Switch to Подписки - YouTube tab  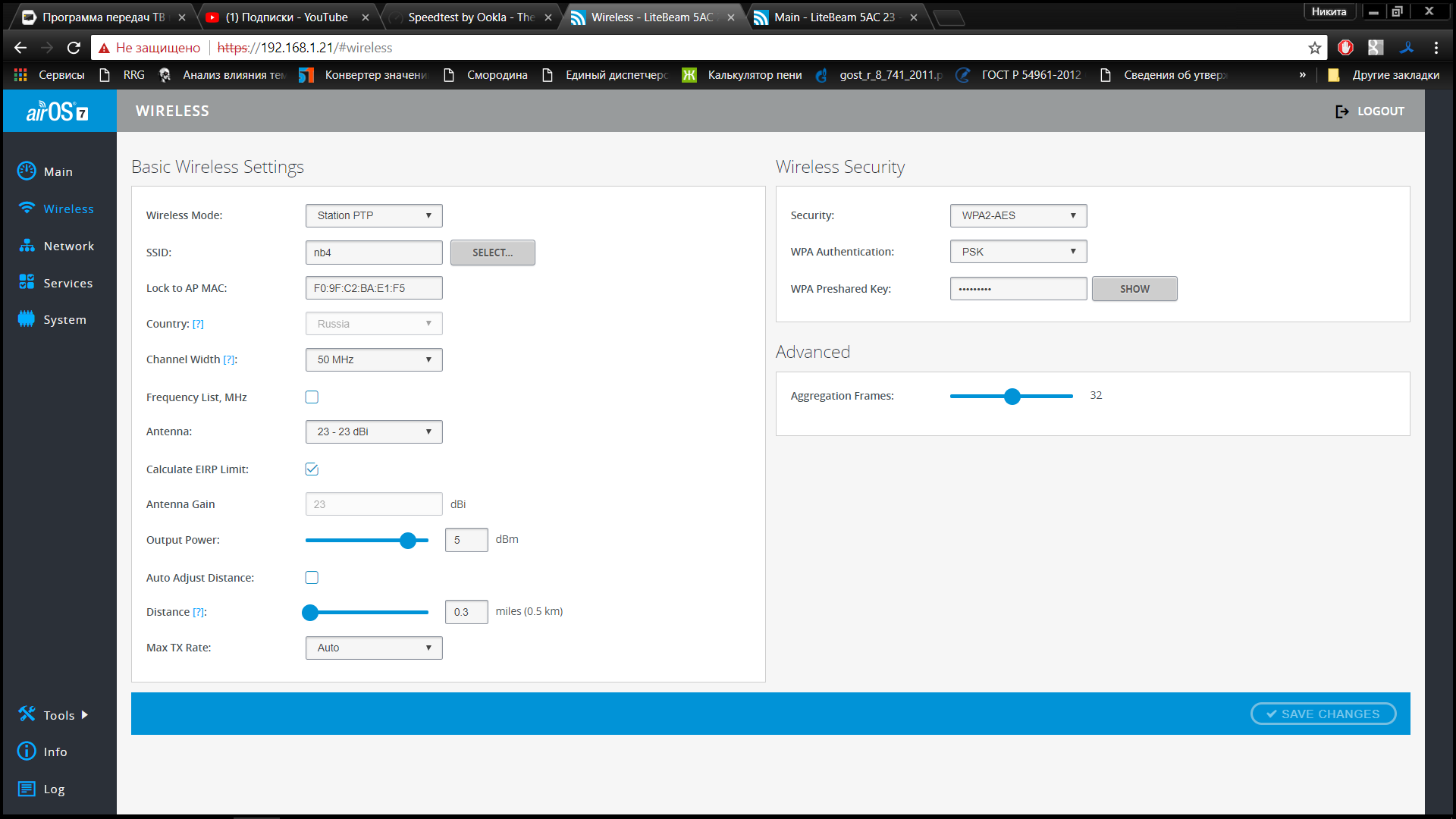click(287, 17)
